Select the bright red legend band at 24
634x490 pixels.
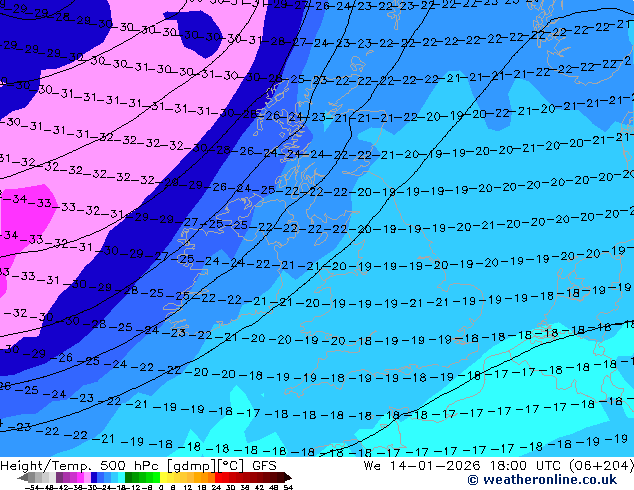tap(218, 477)
